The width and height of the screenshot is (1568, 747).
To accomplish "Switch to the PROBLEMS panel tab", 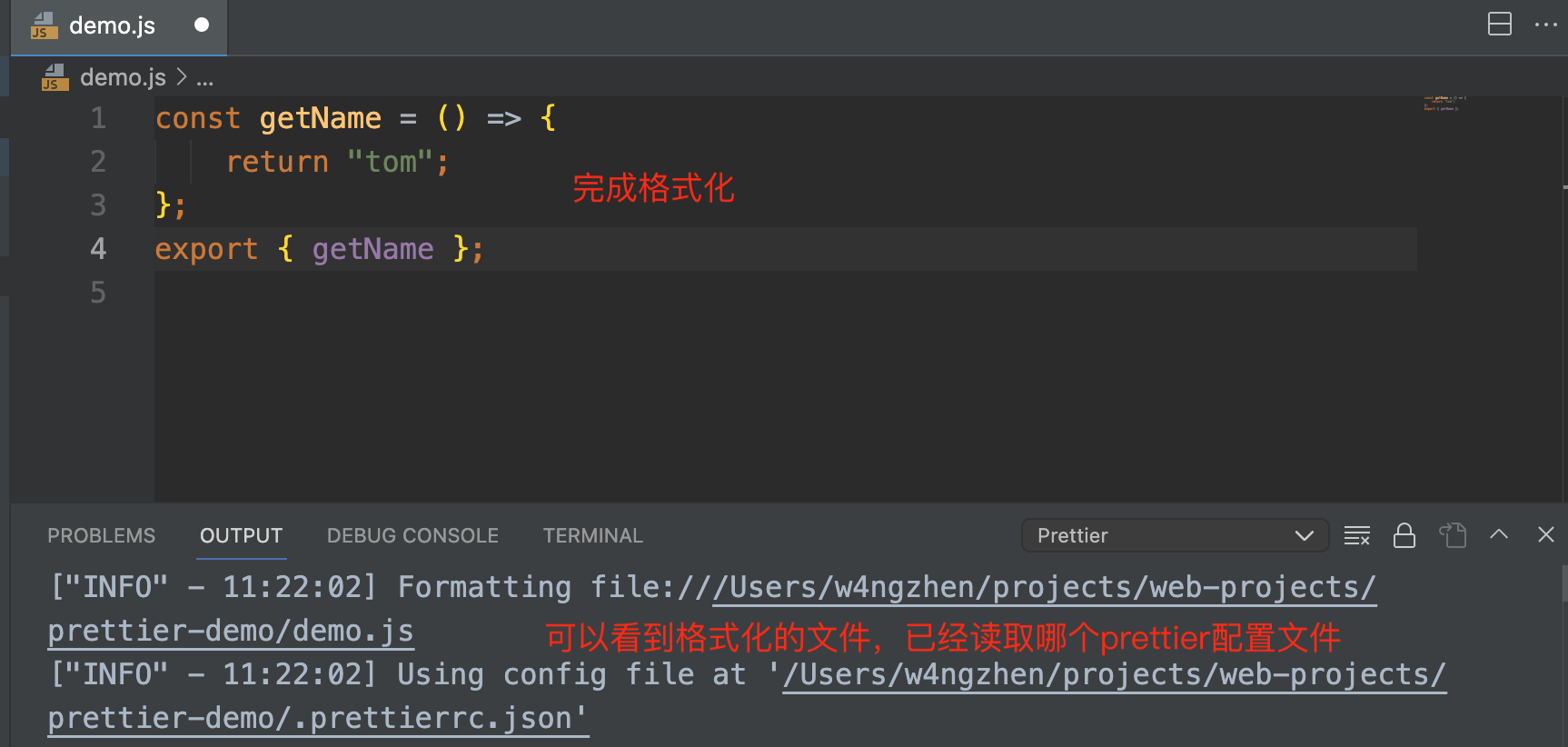I will tap(102, 535).
